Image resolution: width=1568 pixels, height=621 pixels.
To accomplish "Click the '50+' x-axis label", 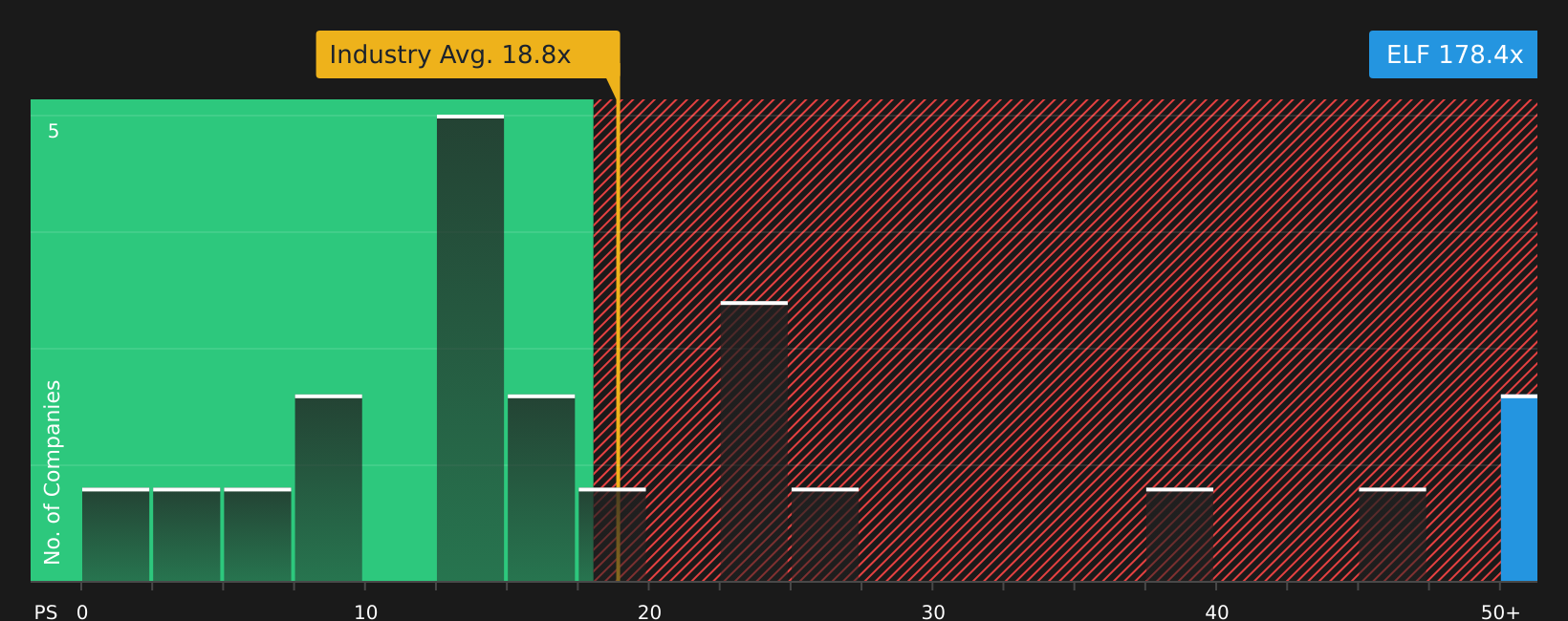I will (x=1500, y=612).
